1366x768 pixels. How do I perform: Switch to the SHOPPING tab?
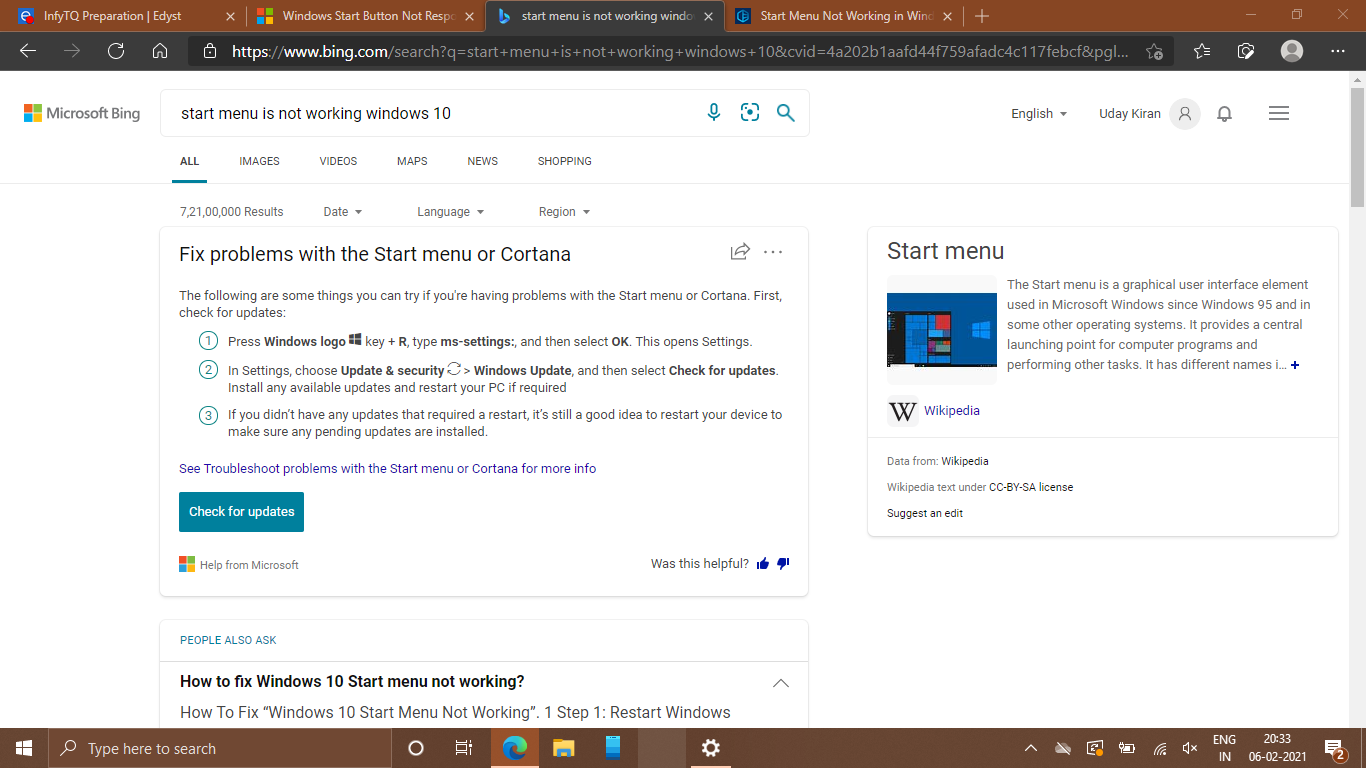564,161
